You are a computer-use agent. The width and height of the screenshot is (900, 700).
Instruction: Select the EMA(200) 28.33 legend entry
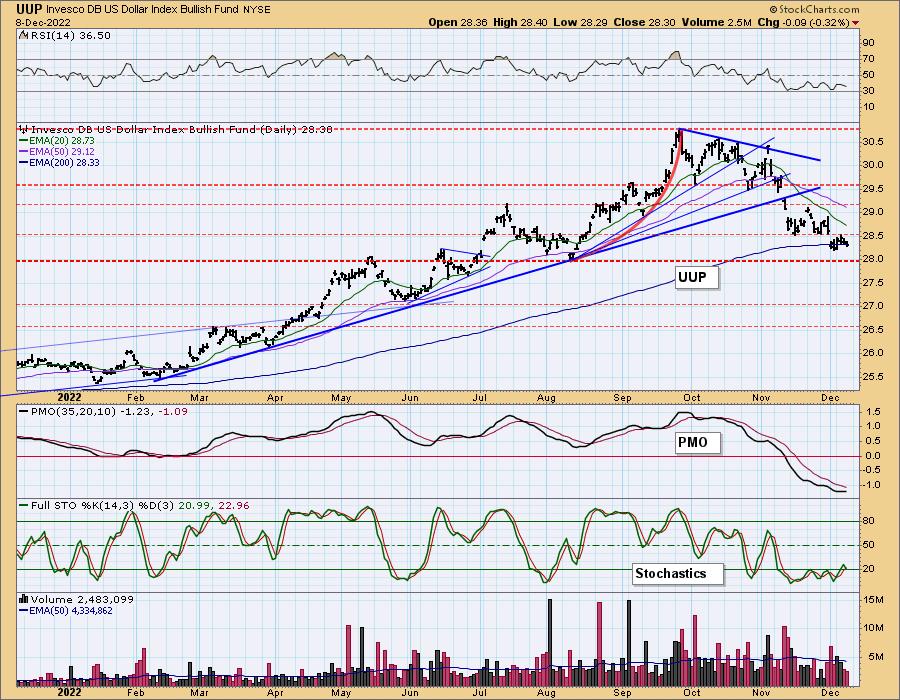59,162
